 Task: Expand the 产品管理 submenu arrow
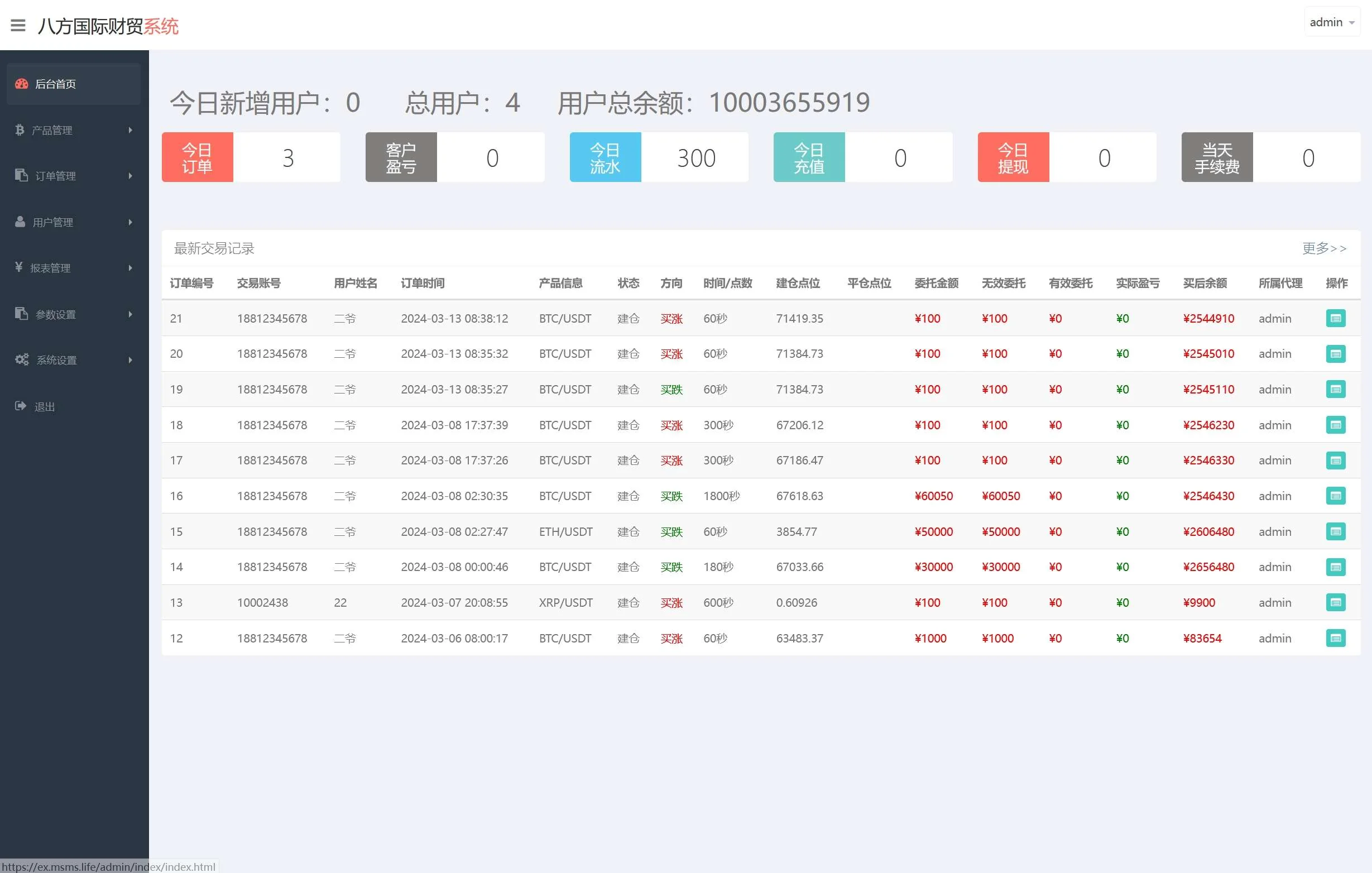click(131, 130)
